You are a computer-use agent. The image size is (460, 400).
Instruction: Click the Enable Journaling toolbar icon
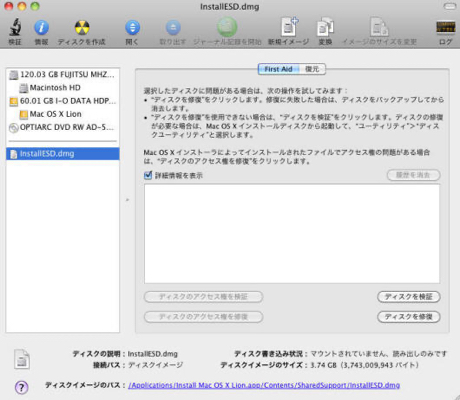tap(227, 27)
